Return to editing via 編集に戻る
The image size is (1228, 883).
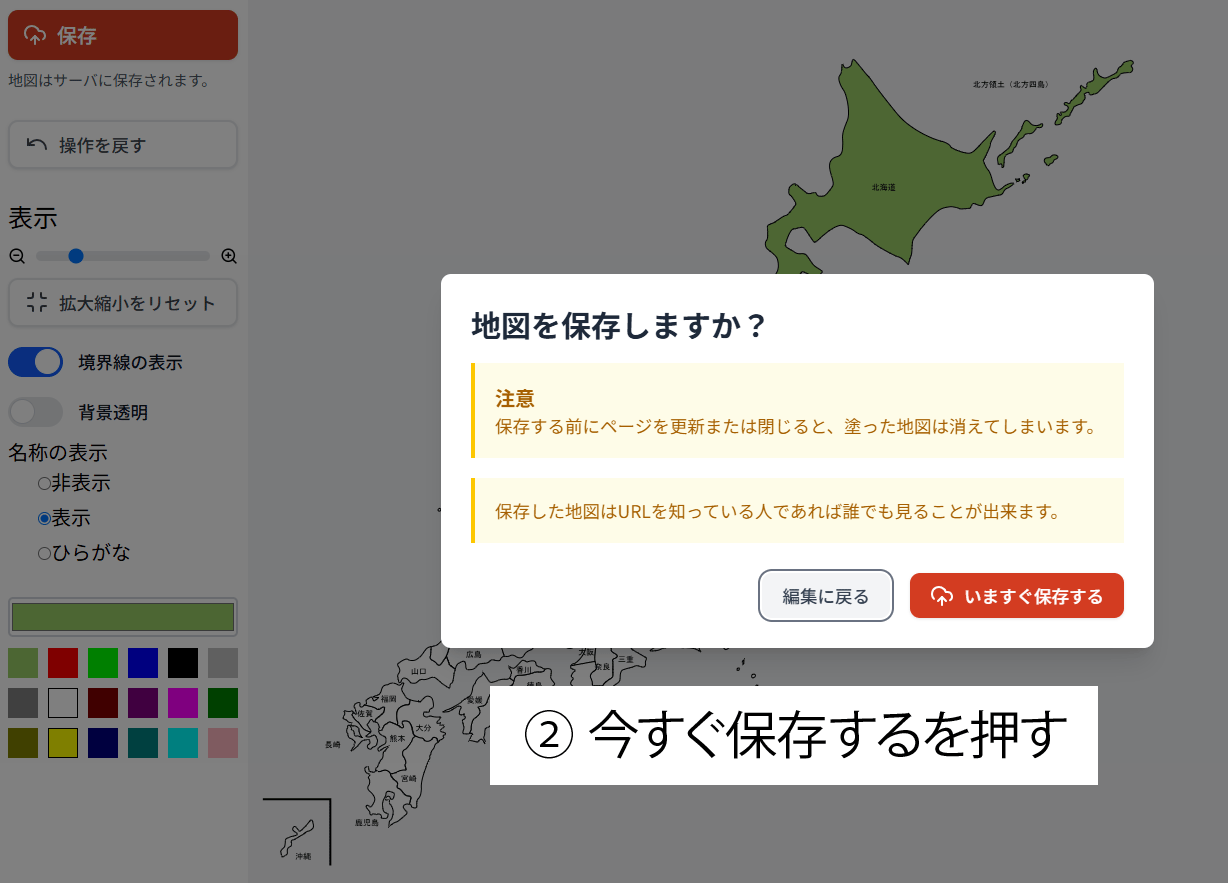[x=825, y=596]
